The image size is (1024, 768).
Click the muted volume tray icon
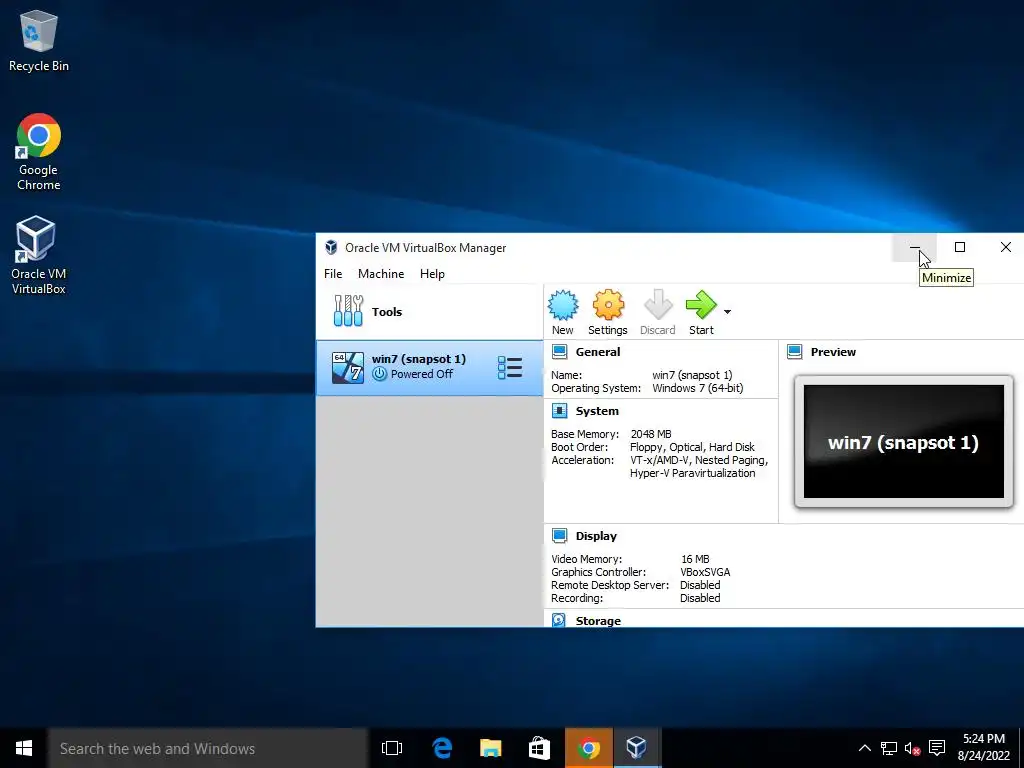[x=912, y=748]
